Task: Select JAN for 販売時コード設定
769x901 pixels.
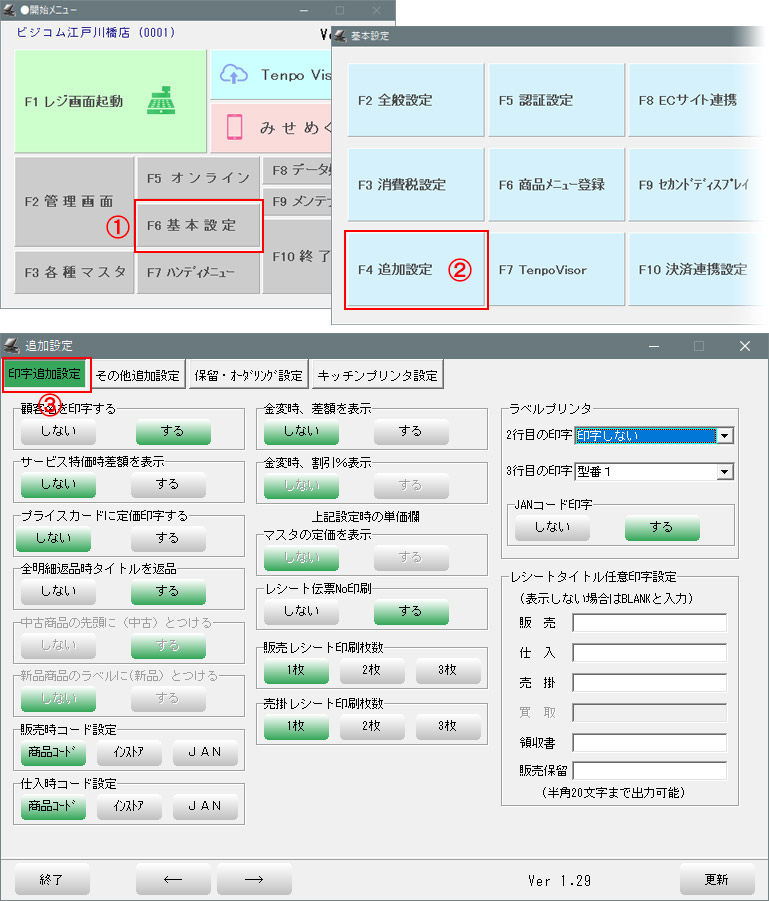Action: coord(205,752)
